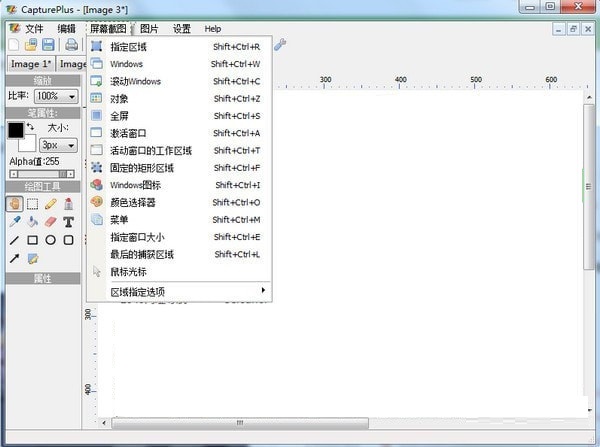This screenshot has height=447, width=600.
Task: Toggle 鼠标光标 capture option
Action: click(179, 272)
